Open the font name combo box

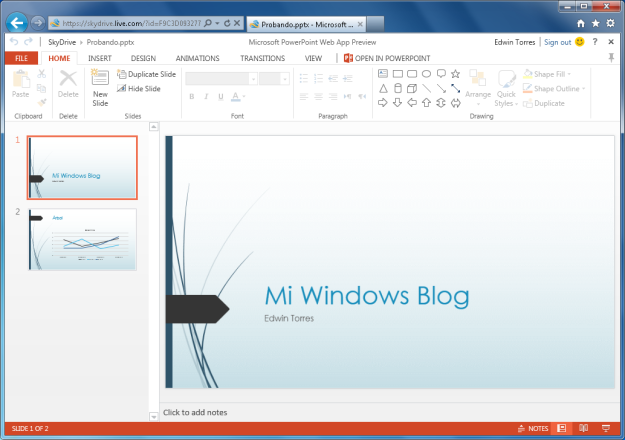coord(221,79)
